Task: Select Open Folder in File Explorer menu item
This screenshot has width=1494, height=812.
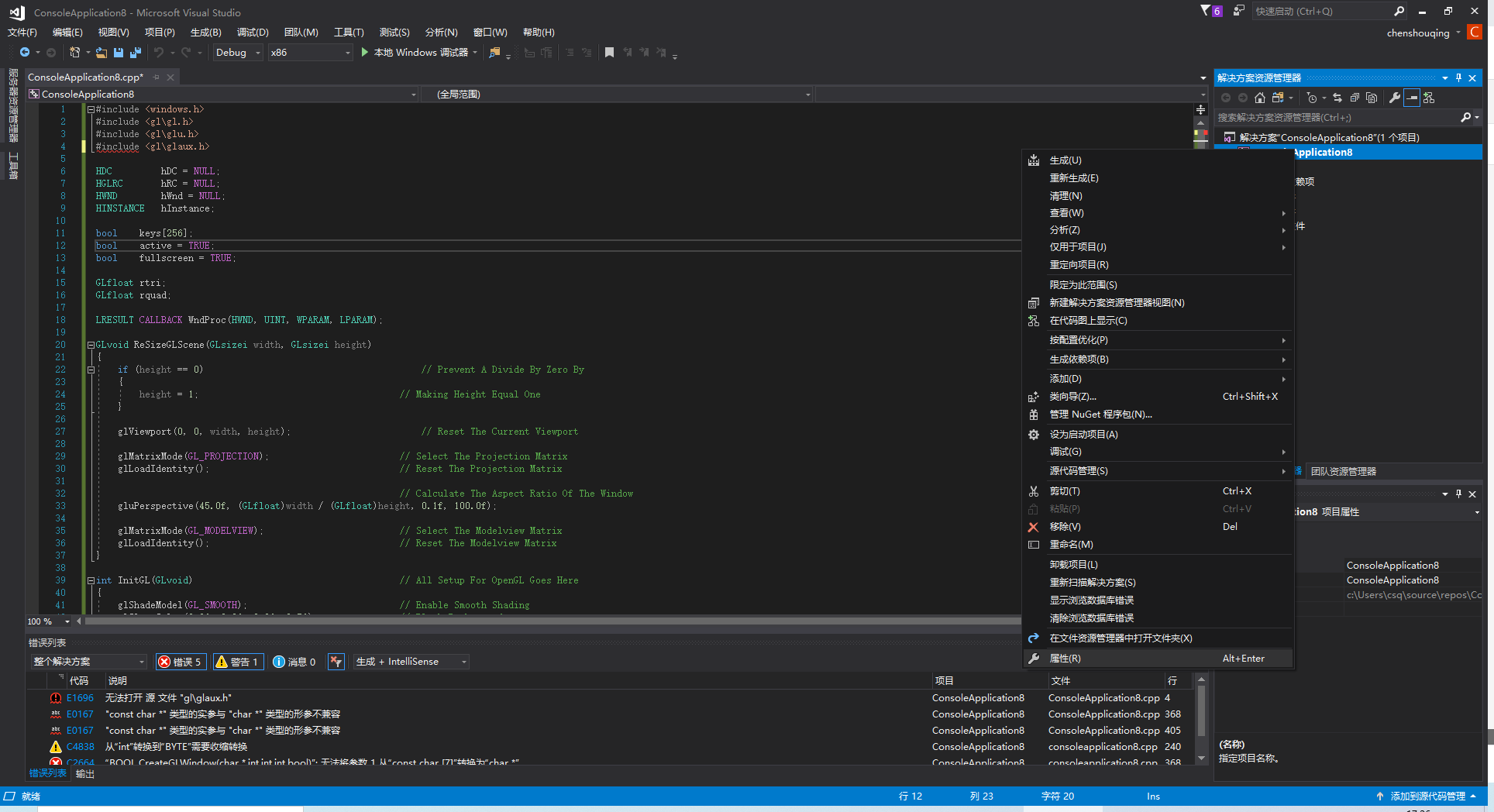Action: [1158, 638]
